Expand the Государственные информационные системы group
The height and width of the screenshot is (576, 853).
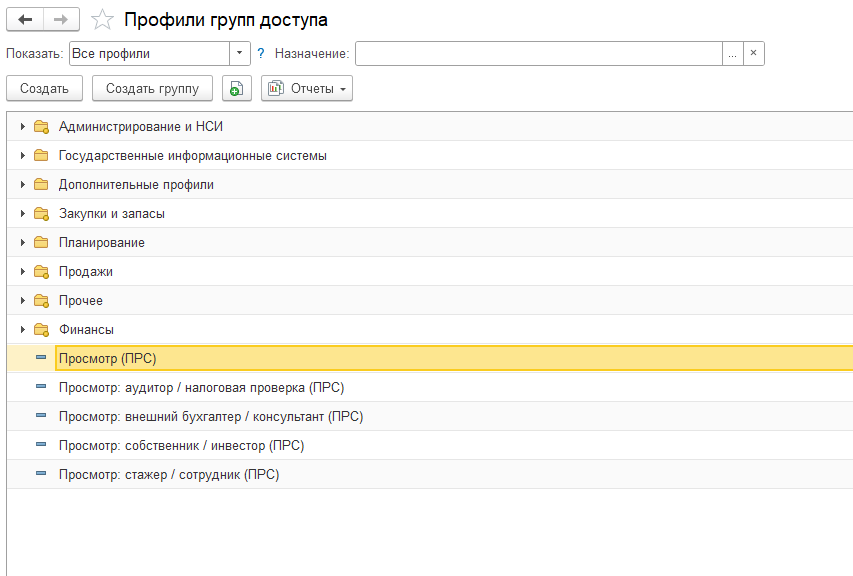22,156
